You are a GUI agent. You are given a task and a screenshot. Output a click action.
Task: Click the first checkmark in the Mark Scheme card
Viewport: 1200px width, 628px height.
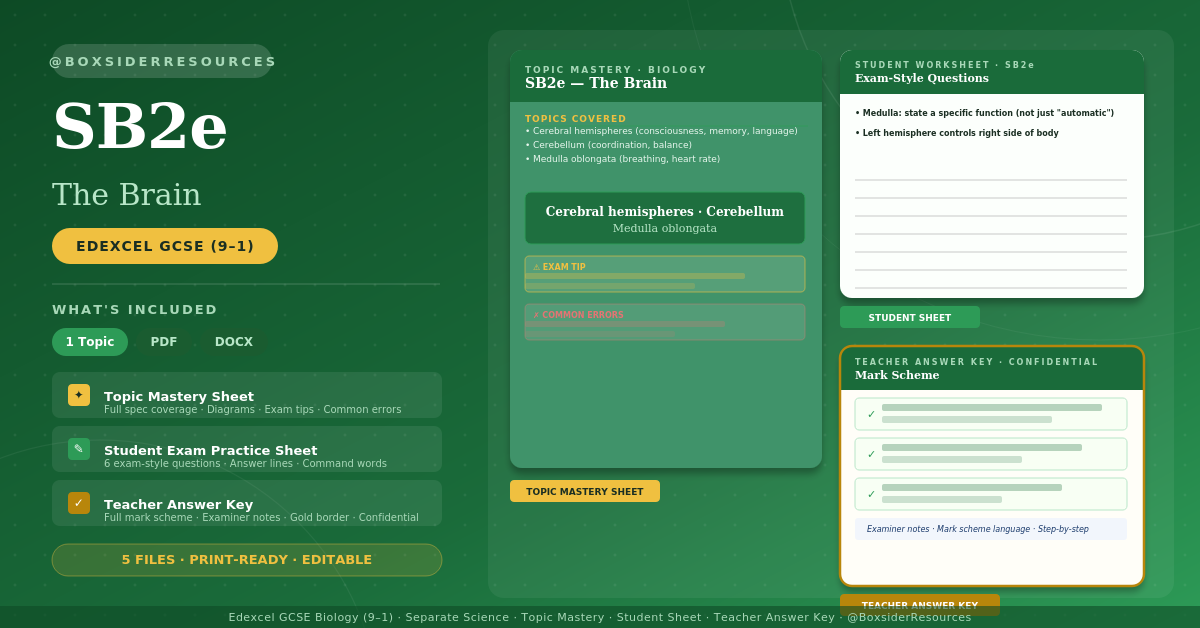871,414
